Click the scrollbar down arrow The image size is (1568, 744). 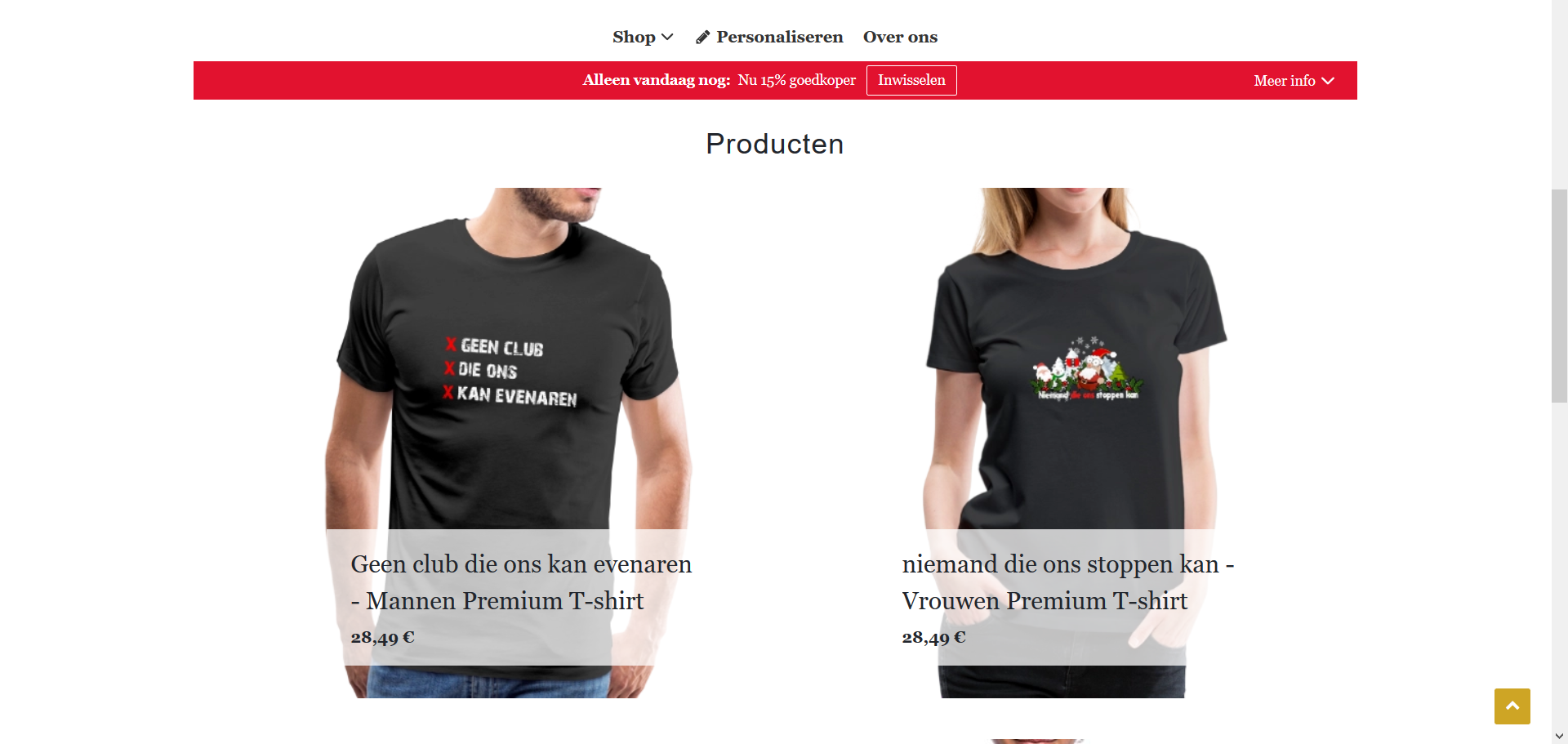point(1559,736)
